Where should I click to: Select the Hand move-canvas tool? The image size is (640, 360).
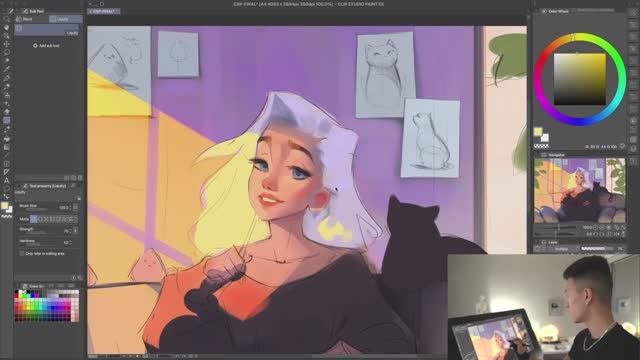(7, 27)
